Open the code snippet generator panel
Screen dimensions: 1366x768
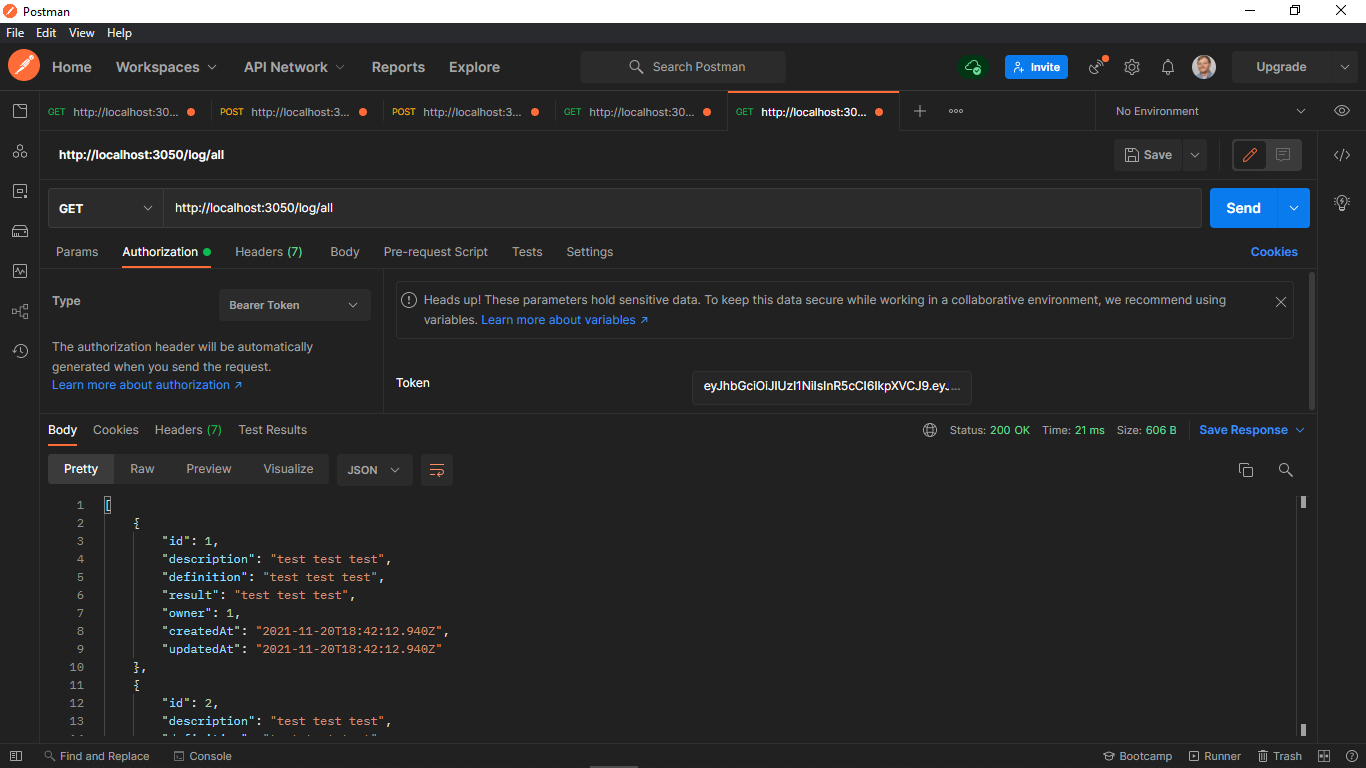1342,155
